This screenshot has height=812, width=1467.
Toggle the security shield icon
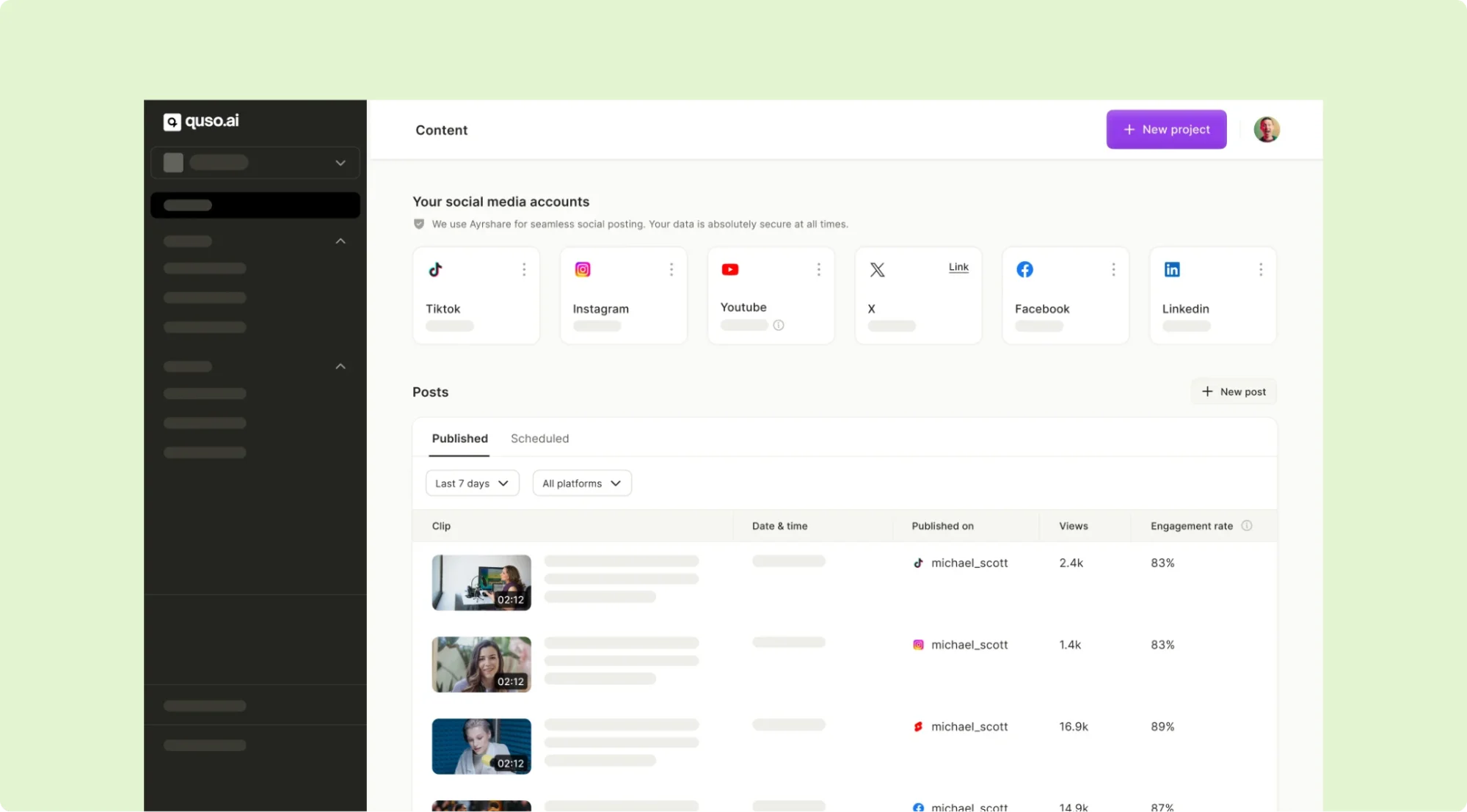(418, 223)
